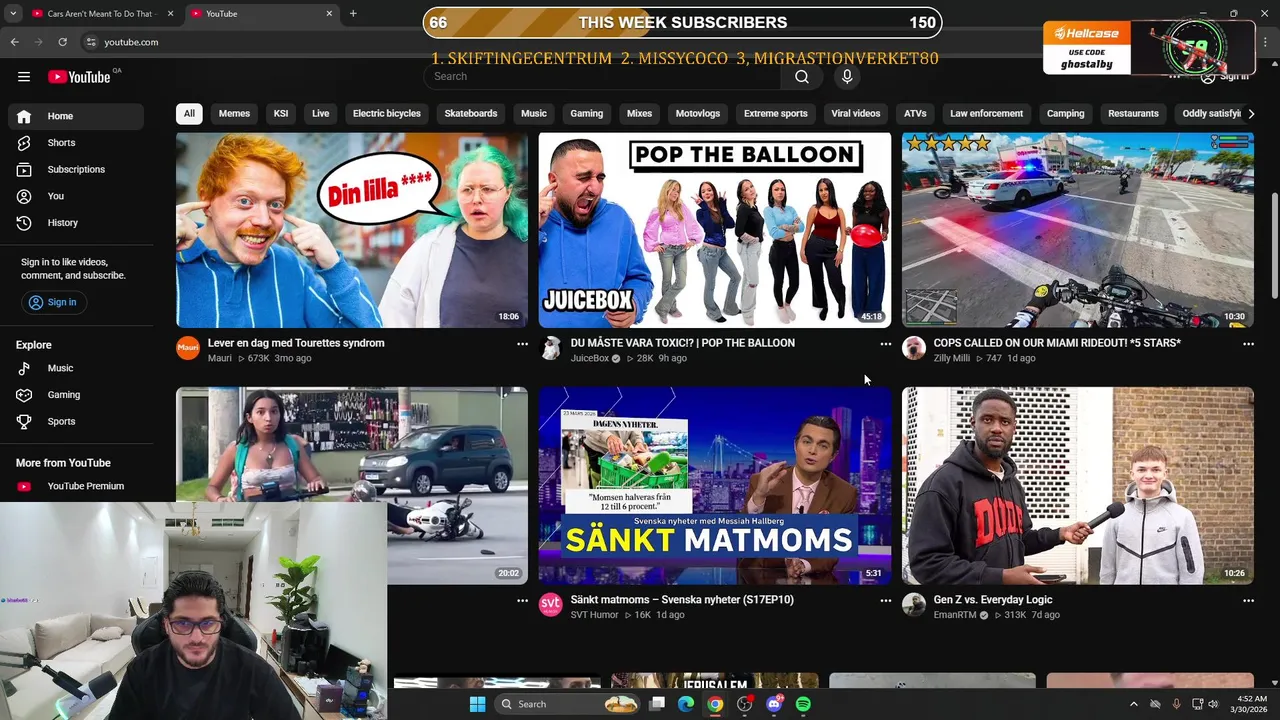Show more filter chips with right arrow
Image resolution: width=1280 pixels, height=720 pixels.
[1250, 113]
